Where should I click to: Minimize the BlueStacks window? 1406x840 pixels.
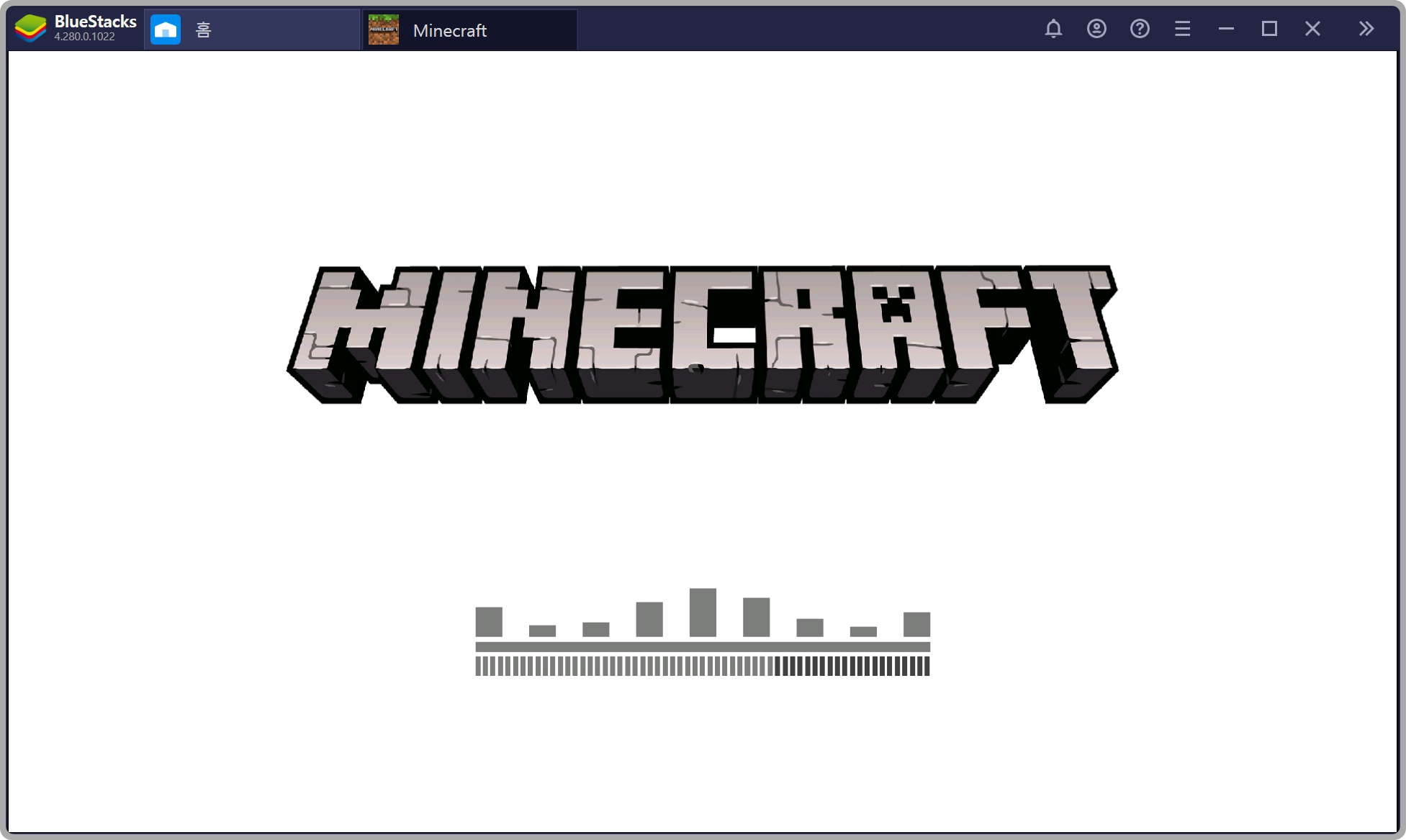[x=1226, y=29]
